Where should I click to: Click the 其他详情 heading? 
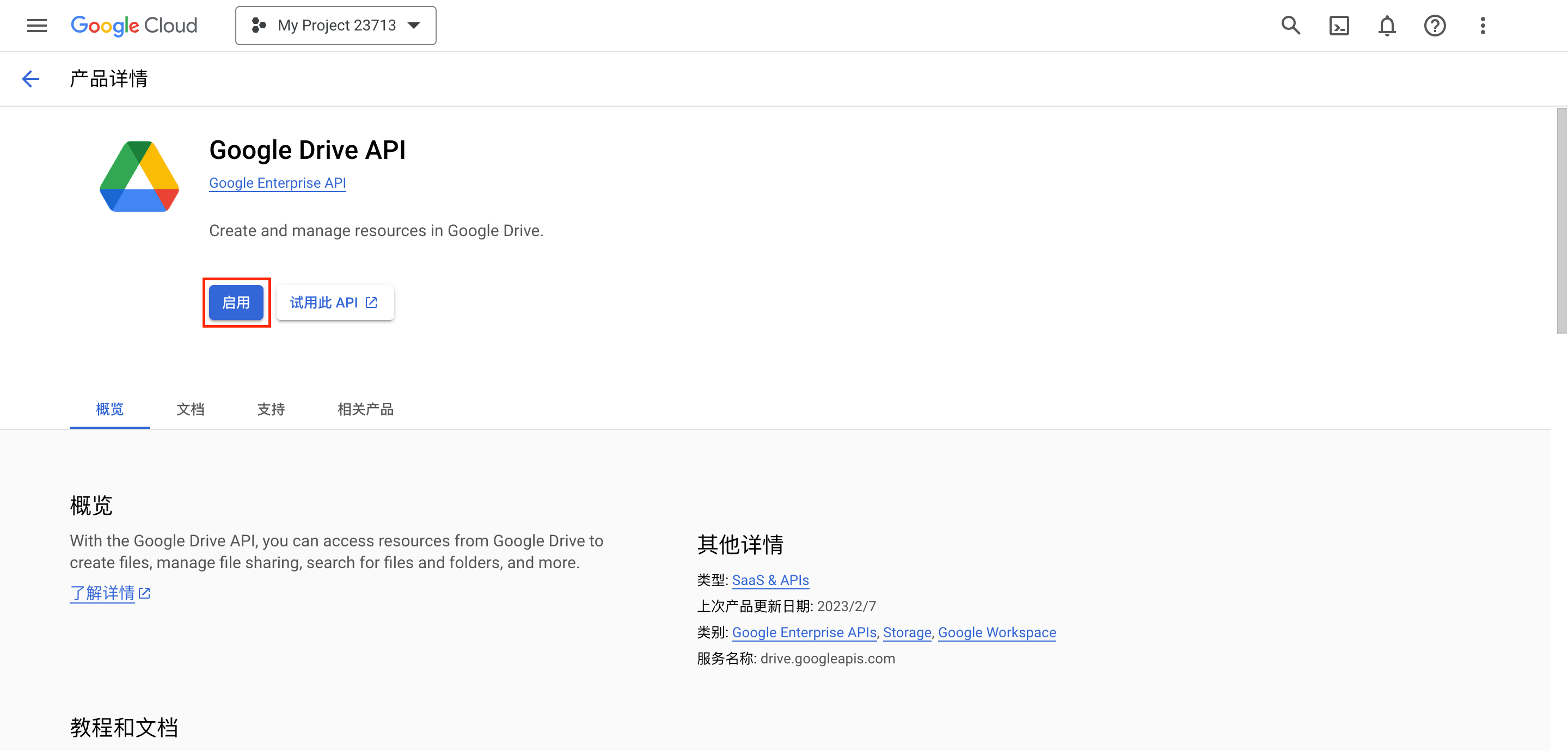tap(740, 544)
